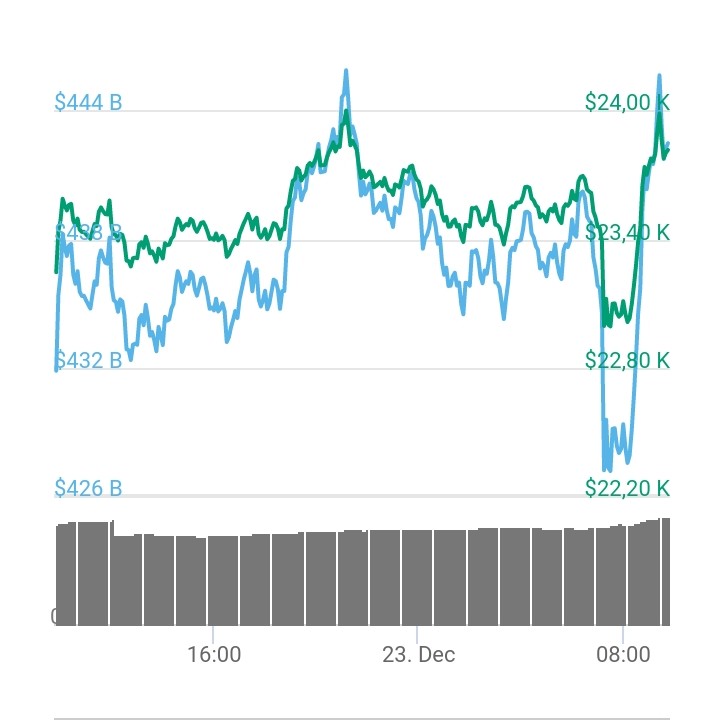Click the blue line's spike at far right
Viewport: 720px width, 720px height.
click(x=659, y=76)
